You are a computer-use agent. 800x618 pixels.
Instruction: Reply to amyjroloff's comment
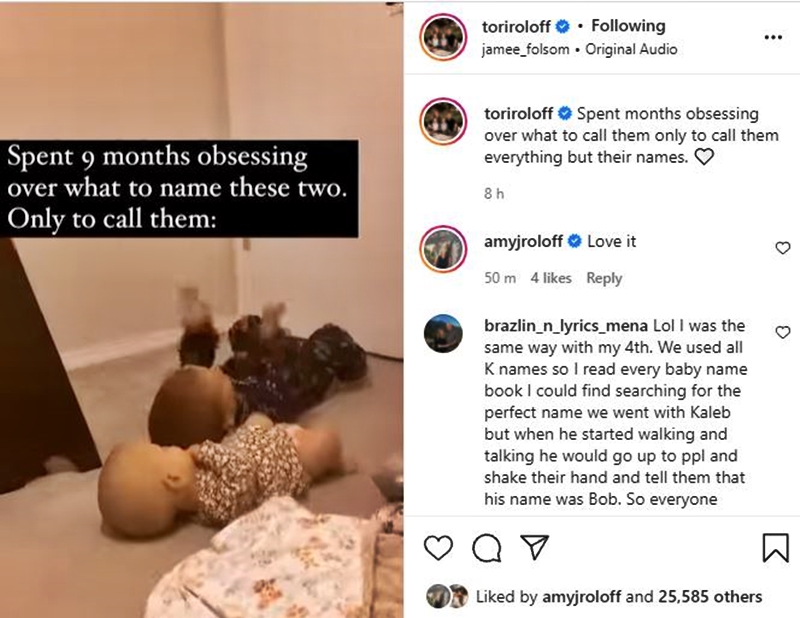(604, 278)
